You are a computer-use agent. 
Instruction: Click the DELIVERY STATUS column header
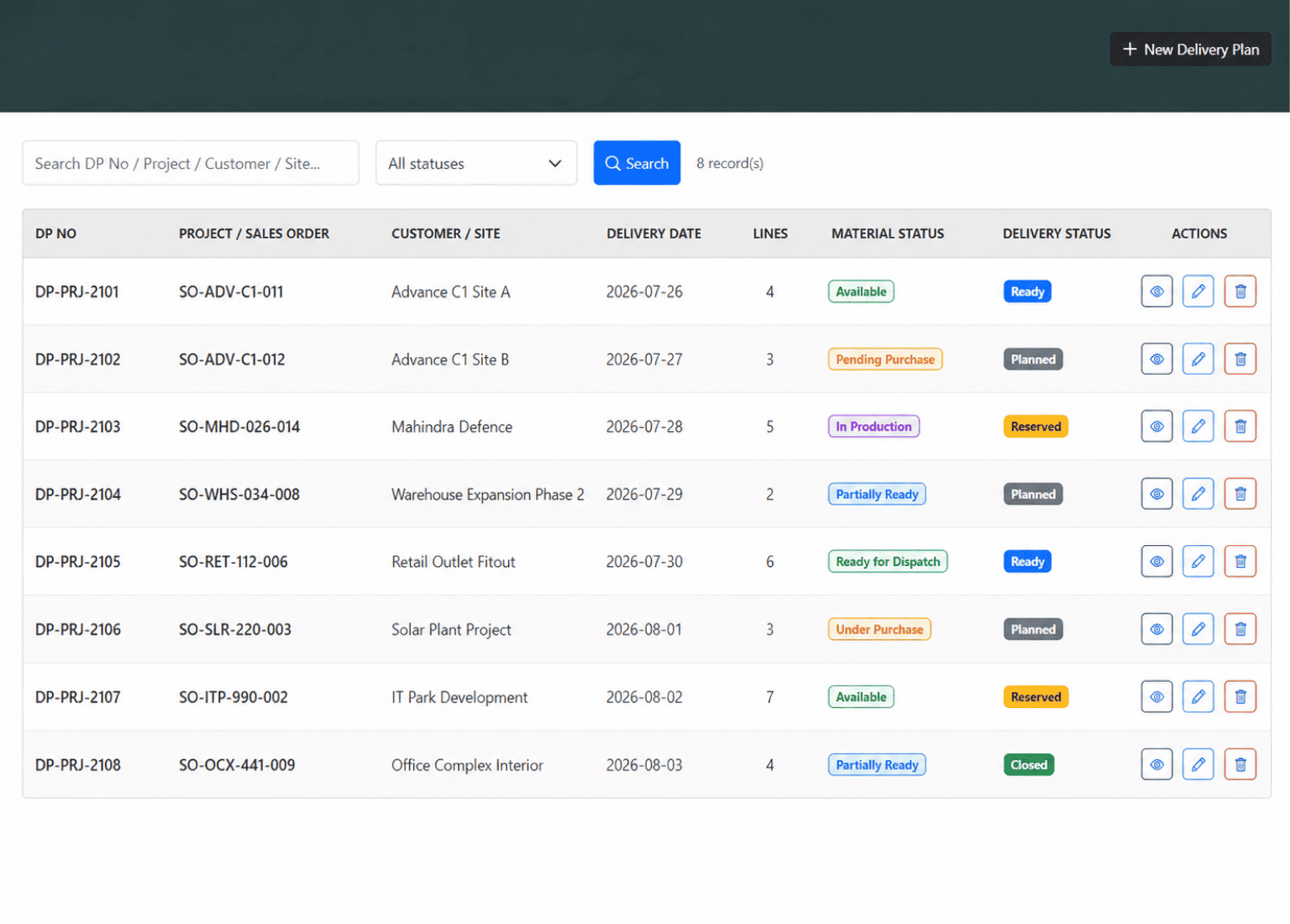coord(1057,234)
